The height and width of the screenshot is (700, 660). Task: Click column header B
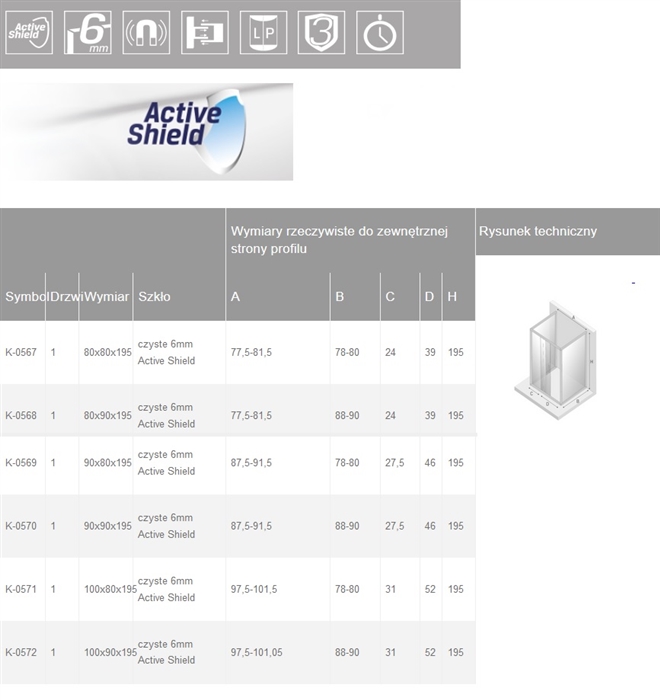339,297
